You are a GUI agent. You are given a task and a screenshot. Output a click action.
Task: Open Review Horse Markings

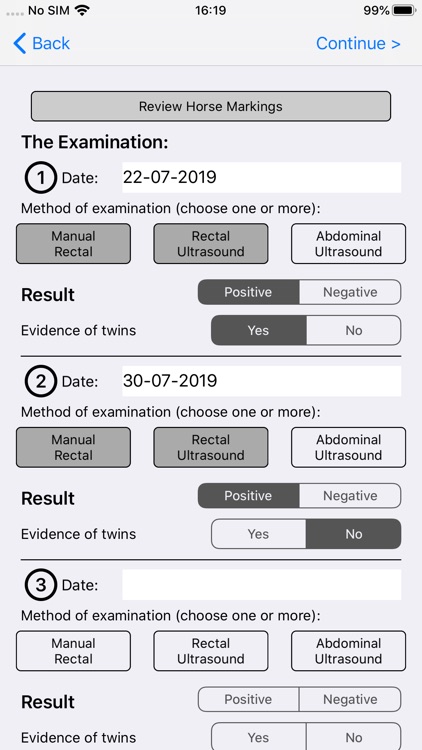click(211, 106)
